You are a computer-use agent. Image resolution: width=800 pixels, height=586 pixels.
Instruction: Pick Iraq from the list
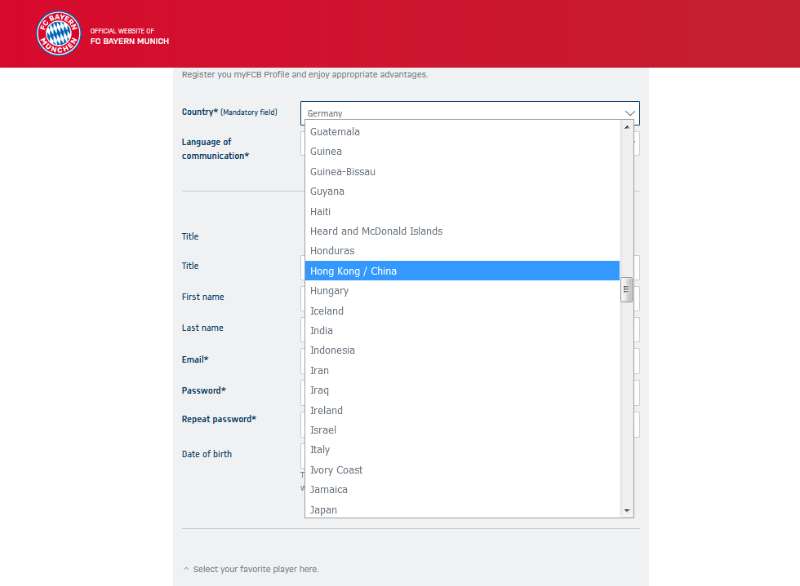(x=462, y=390)
